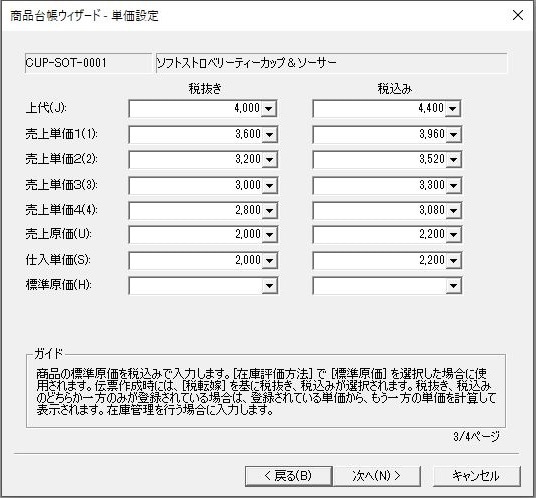
Task: Click the 標準原価(H): label
Action: click(x=58, y=285)
